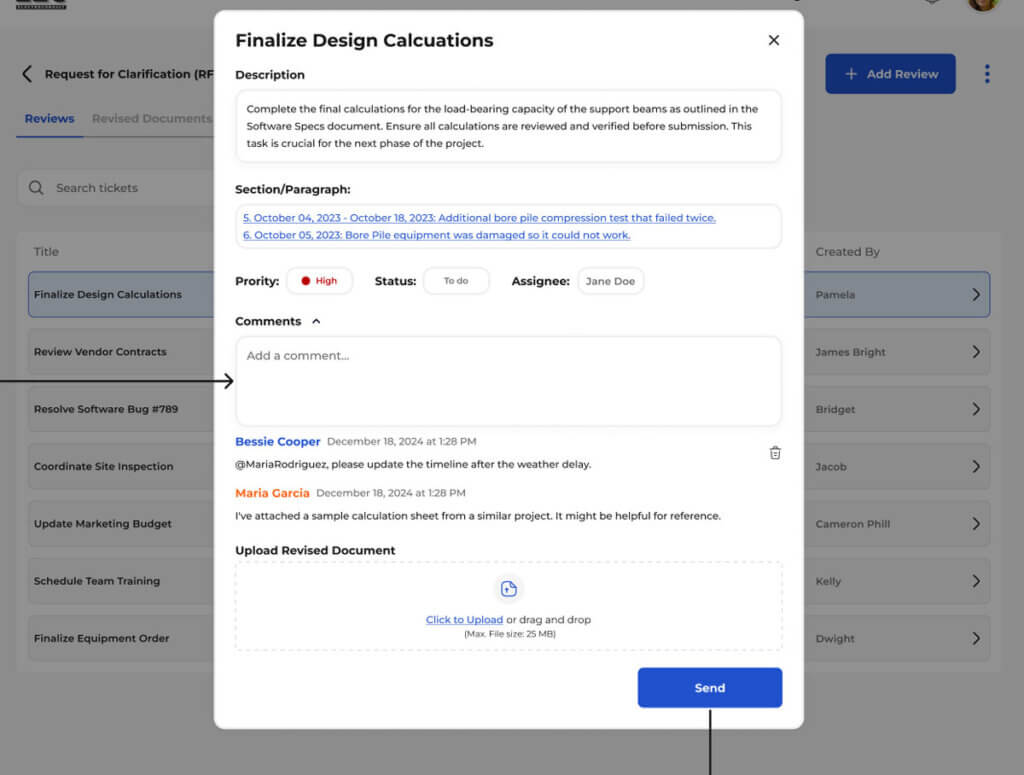
Task: Switch to the Reviews tab
Action: coord(49,118)
